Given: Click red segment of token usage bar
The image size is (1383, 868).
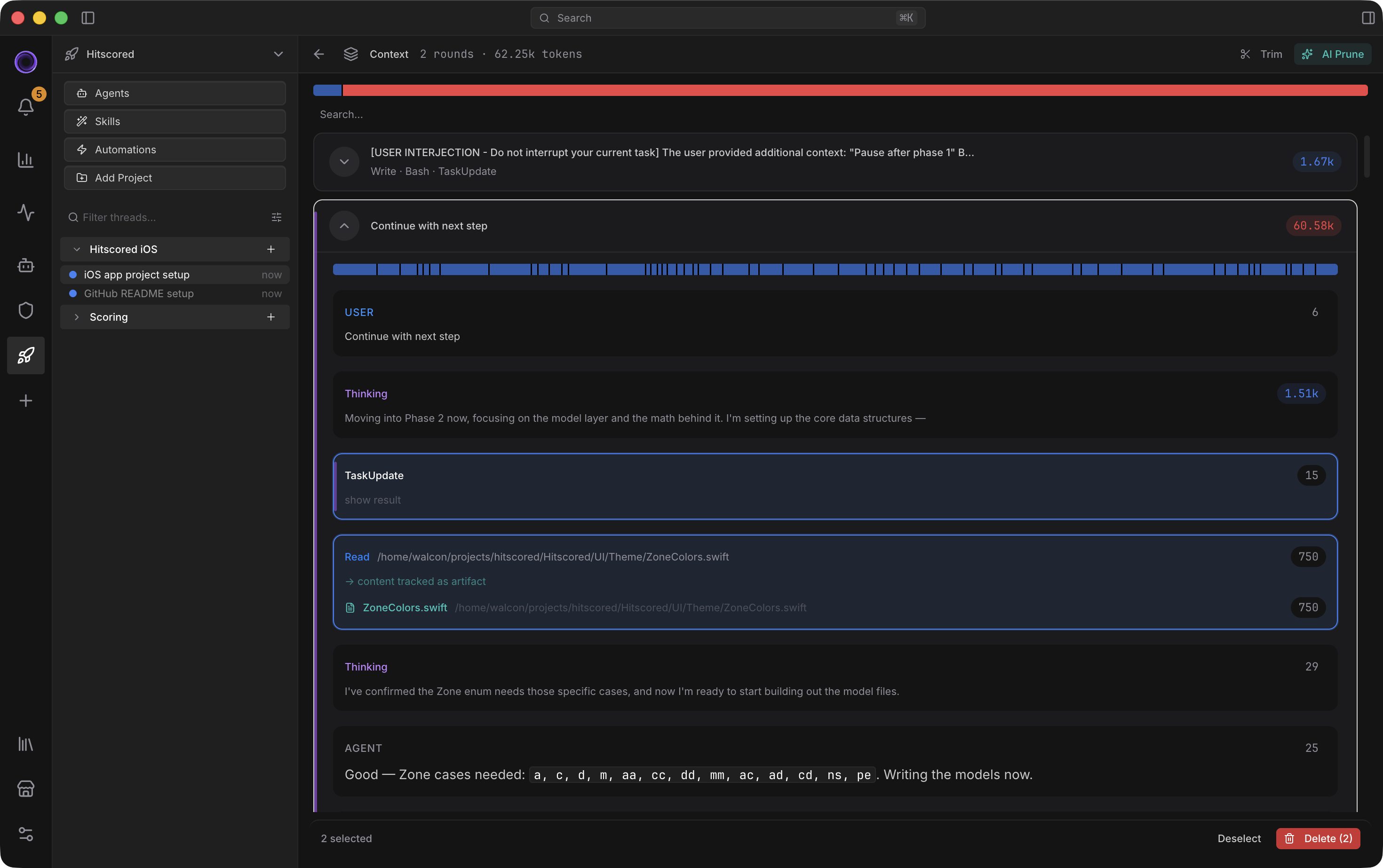Looking at the screenshot, I should click(855, 90).
